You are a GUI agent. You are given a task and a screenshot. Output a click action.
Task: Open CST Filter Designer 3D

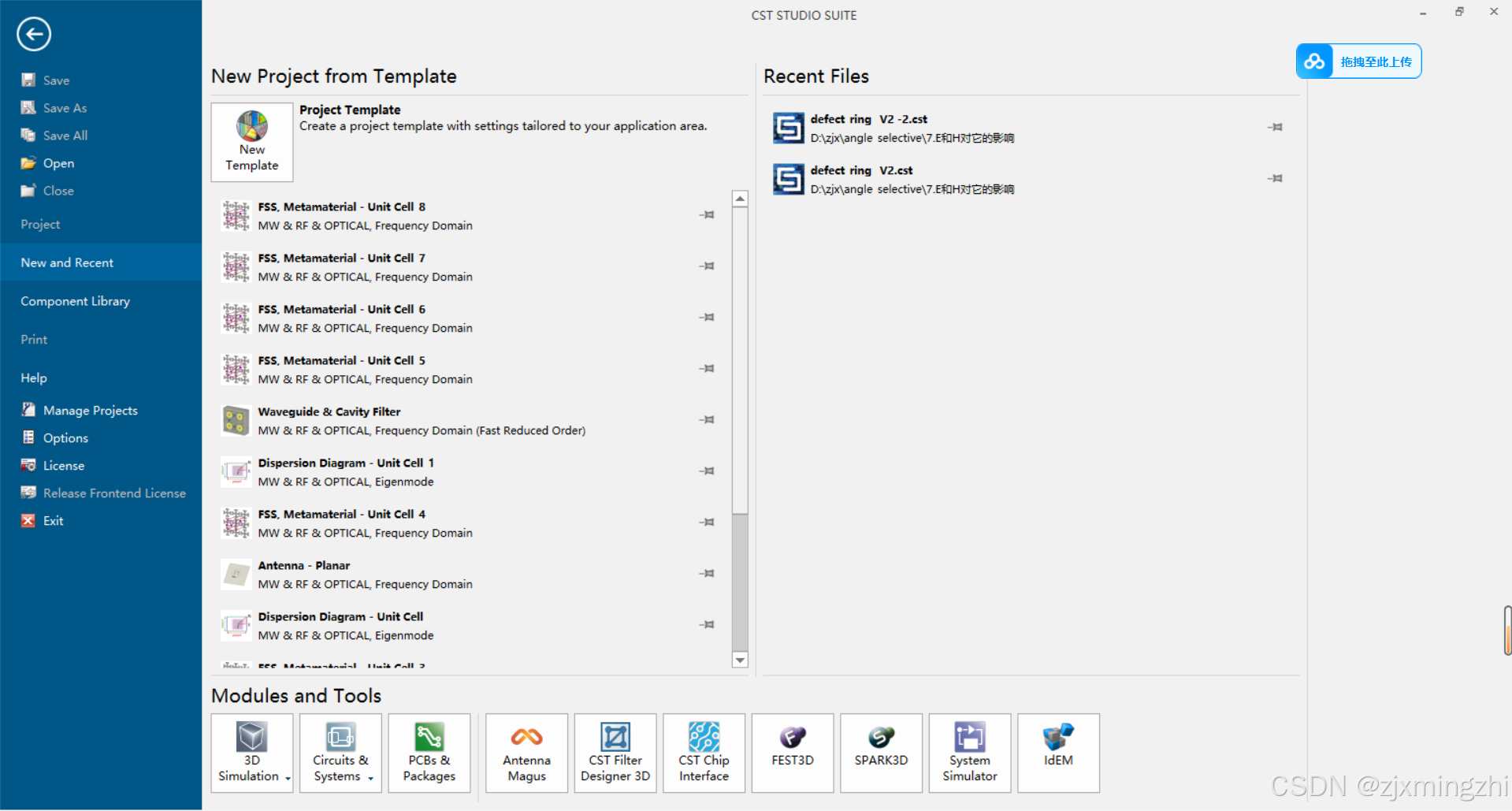click(x=615, y=753)
